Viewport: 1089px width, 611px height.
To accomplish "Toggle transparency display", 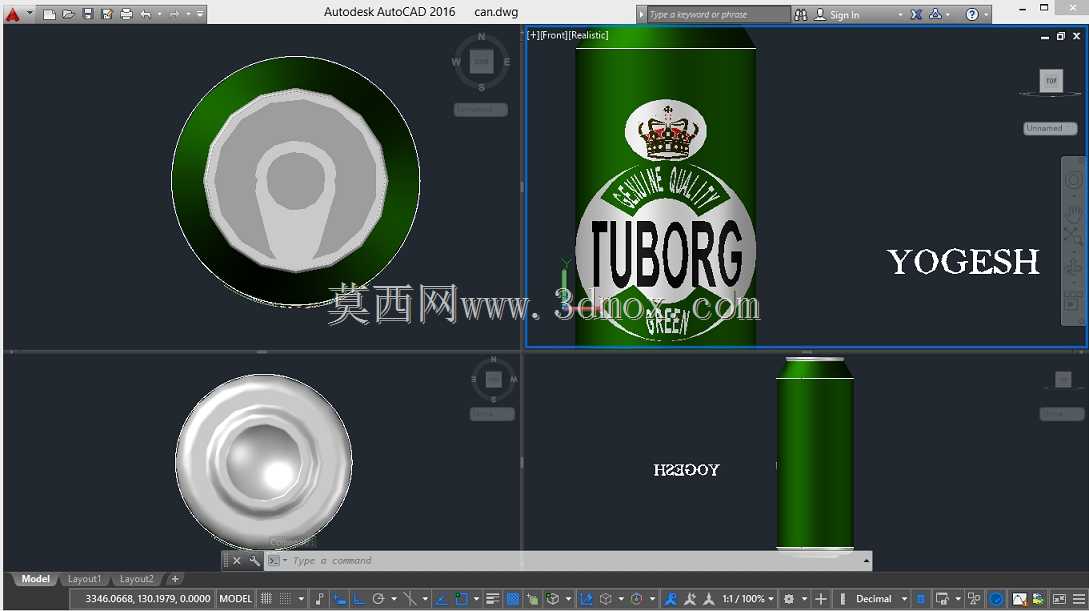I will (513, 599).
